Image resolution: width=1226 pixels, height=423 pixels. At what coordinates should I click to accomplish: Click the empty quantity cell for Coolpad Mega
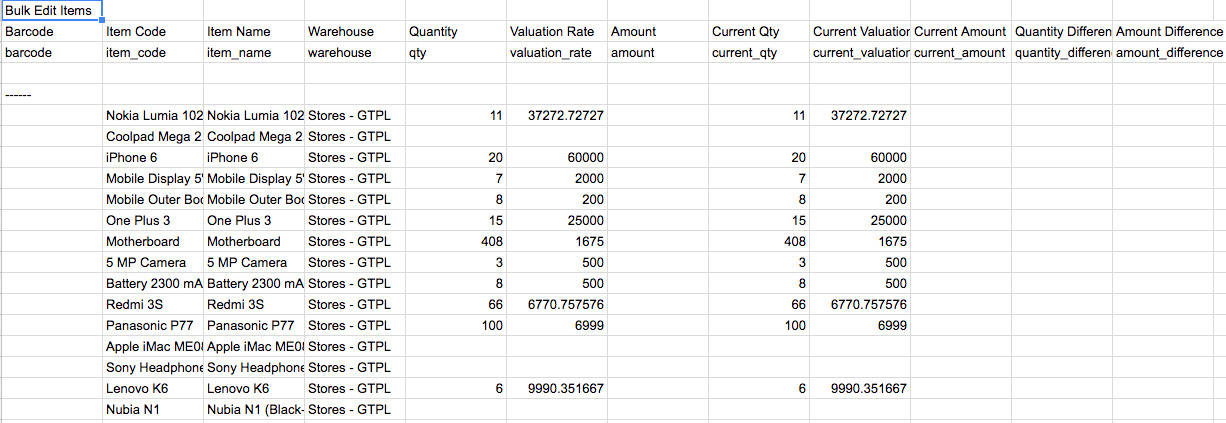coord(455,137)
